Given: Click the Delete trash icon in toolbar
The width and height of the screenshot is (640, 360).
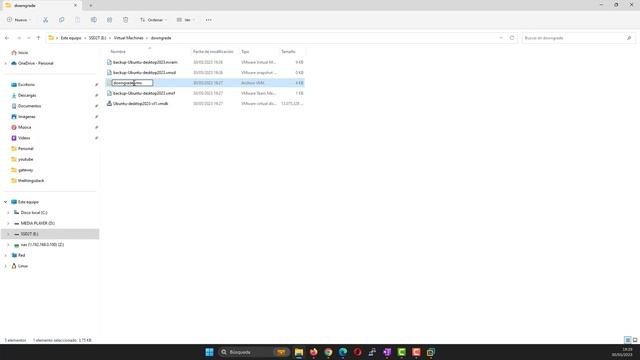Looking at the screenshot, I should [x=126, y=20].
